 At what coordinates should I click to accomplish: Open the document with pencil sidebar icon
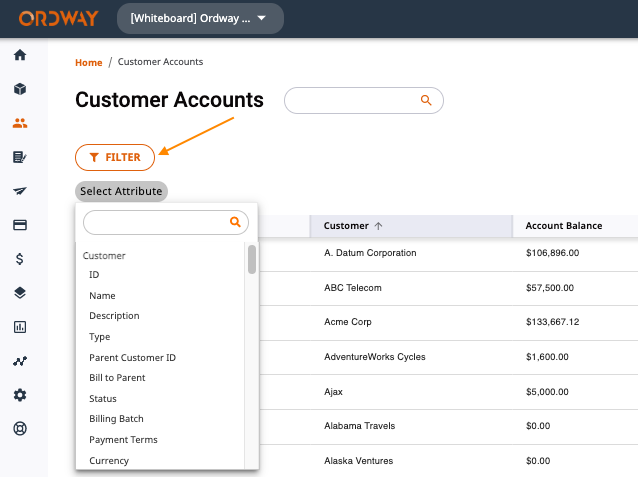(20, 157)
